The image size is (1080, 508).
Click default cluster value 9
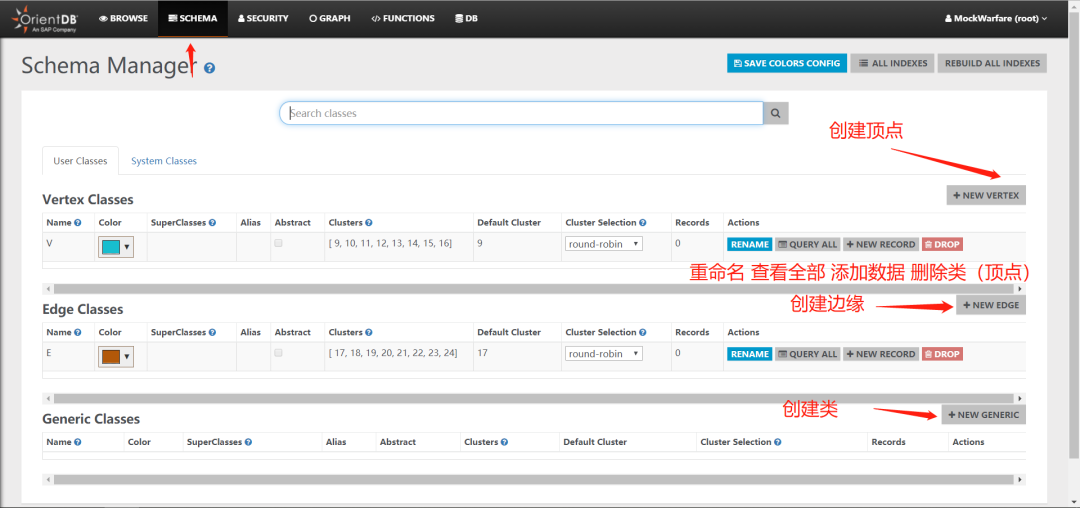pyautogui.click(x=479, y=244)
